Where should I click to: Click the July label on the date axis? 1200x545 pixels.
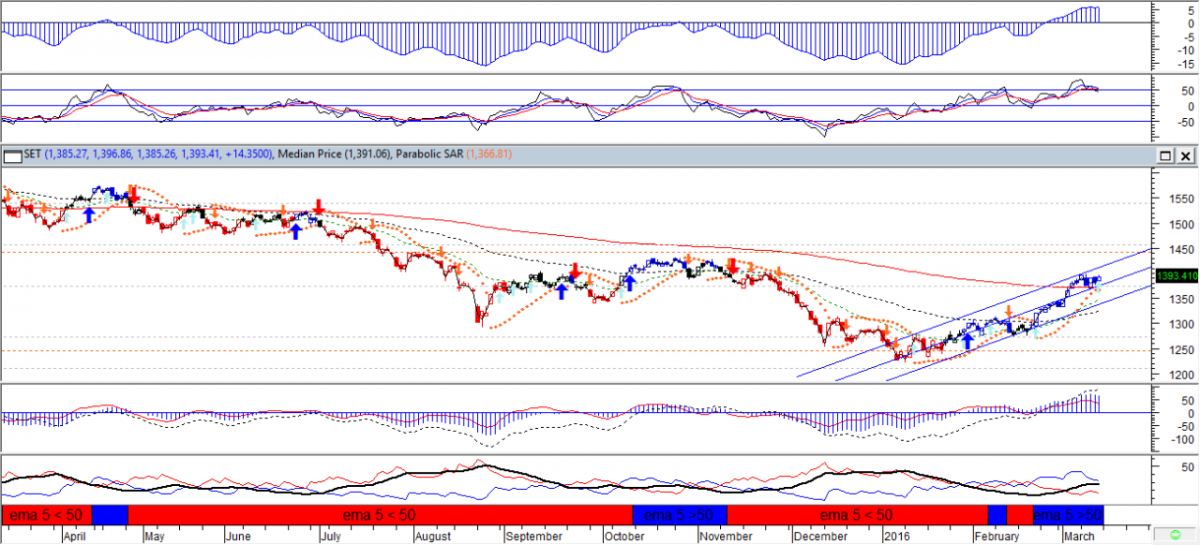(x=331, y=536)
